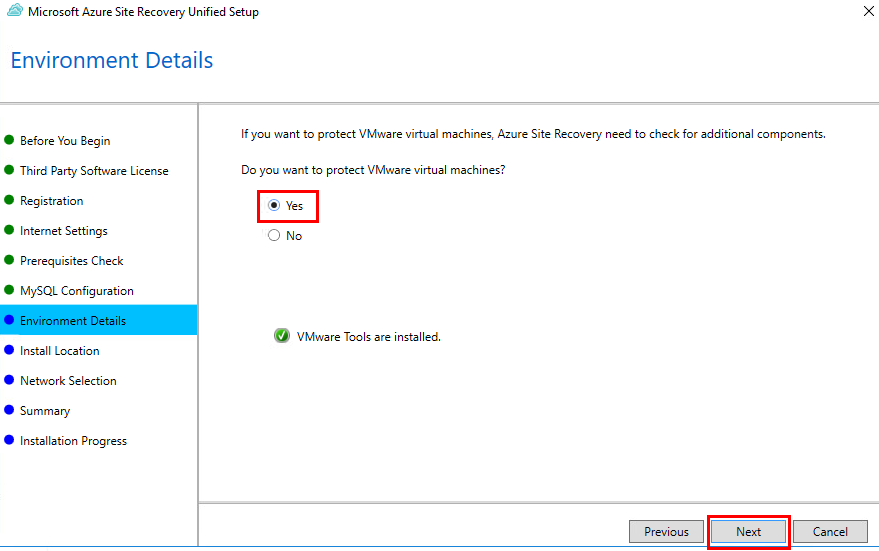The image size is (879, 551).
Task: Select the highlighted Environment Details step
Action: click(99, 320)
